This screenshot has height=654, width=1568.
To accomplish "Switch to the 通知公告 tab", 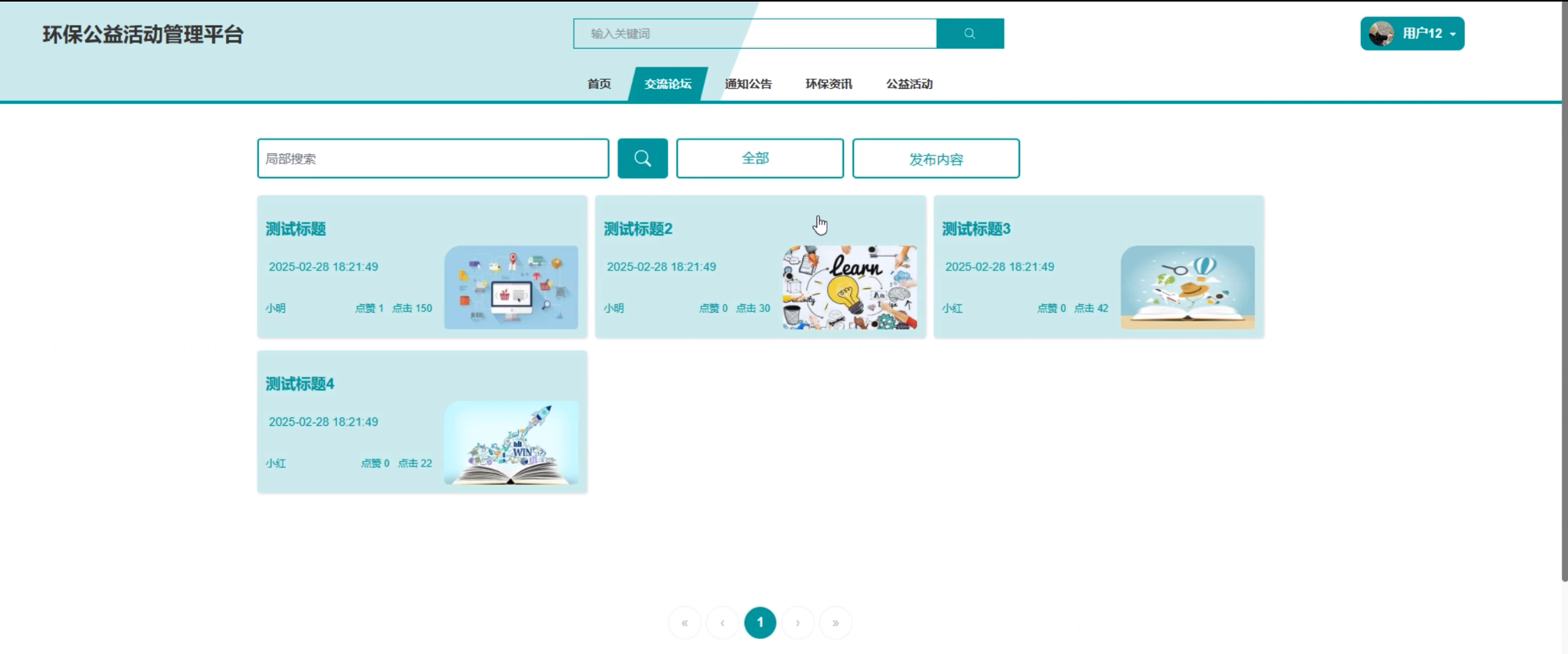I will 748,84.
